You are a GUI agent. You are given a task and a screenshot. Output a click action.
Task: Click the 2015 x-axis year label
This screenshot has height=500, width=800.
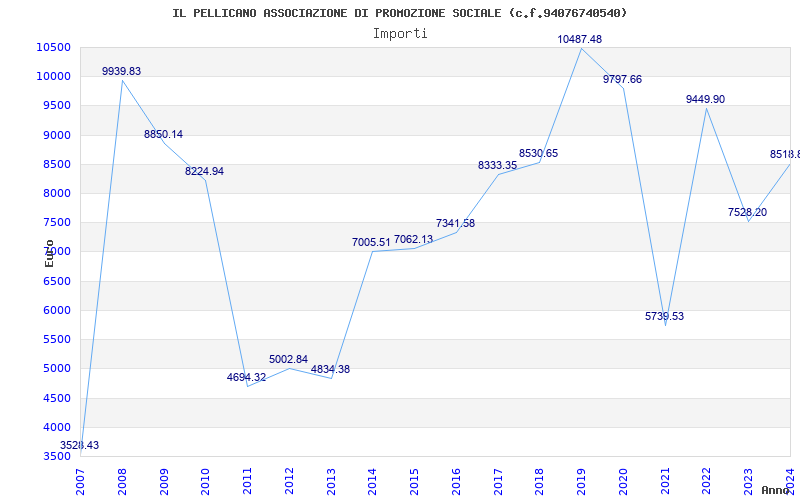(x=414, y=482)
